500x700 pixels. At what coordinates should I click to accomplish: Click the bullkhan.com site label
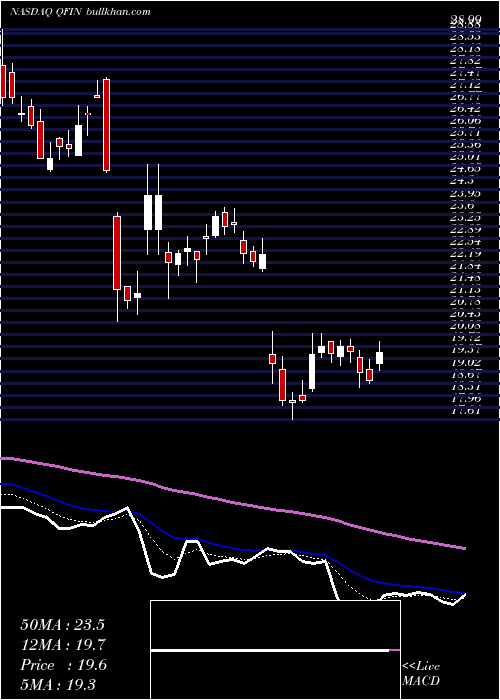(x=117, y=12)
